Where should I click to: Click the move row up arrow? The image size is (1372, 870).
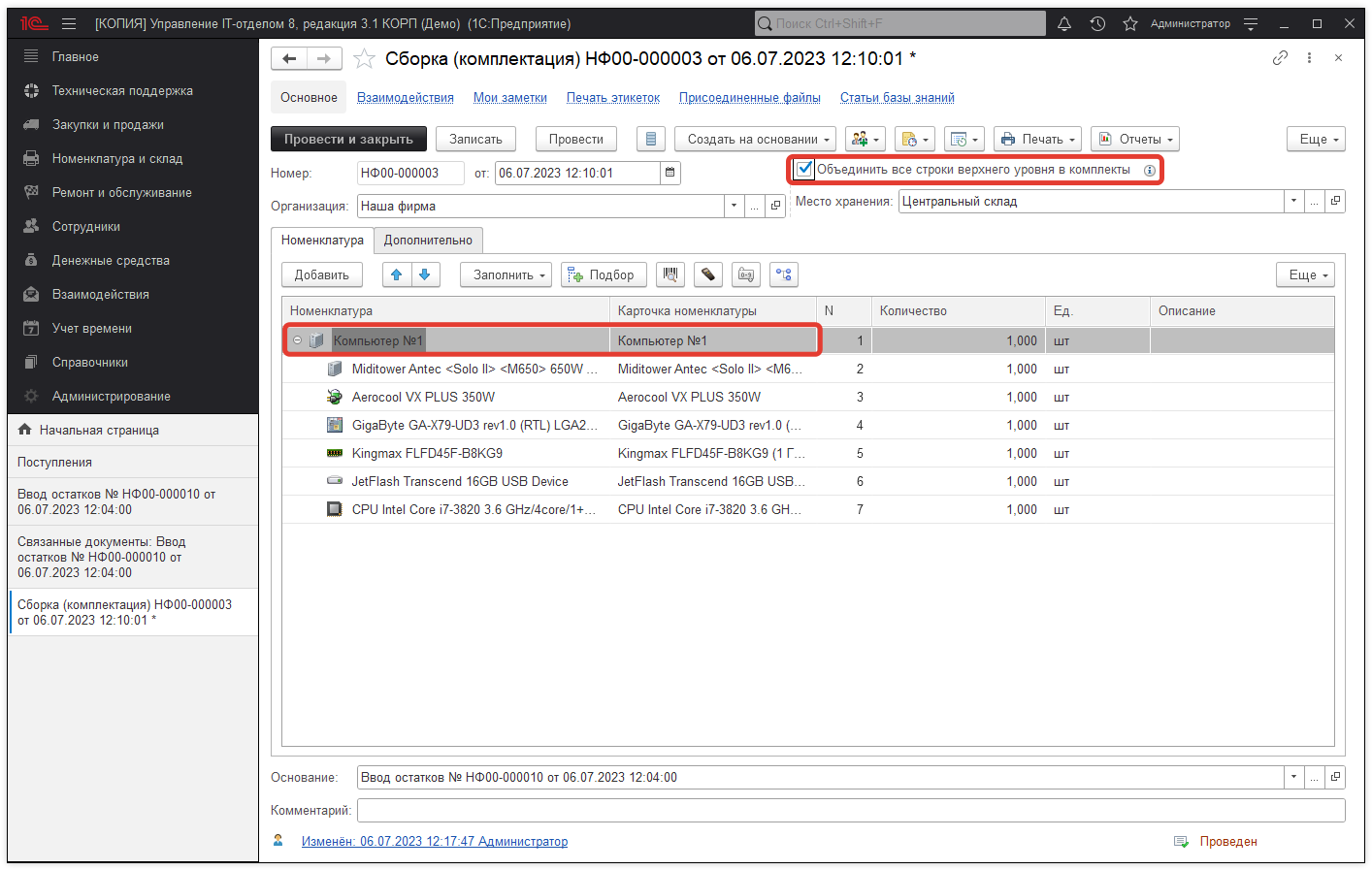396,274
